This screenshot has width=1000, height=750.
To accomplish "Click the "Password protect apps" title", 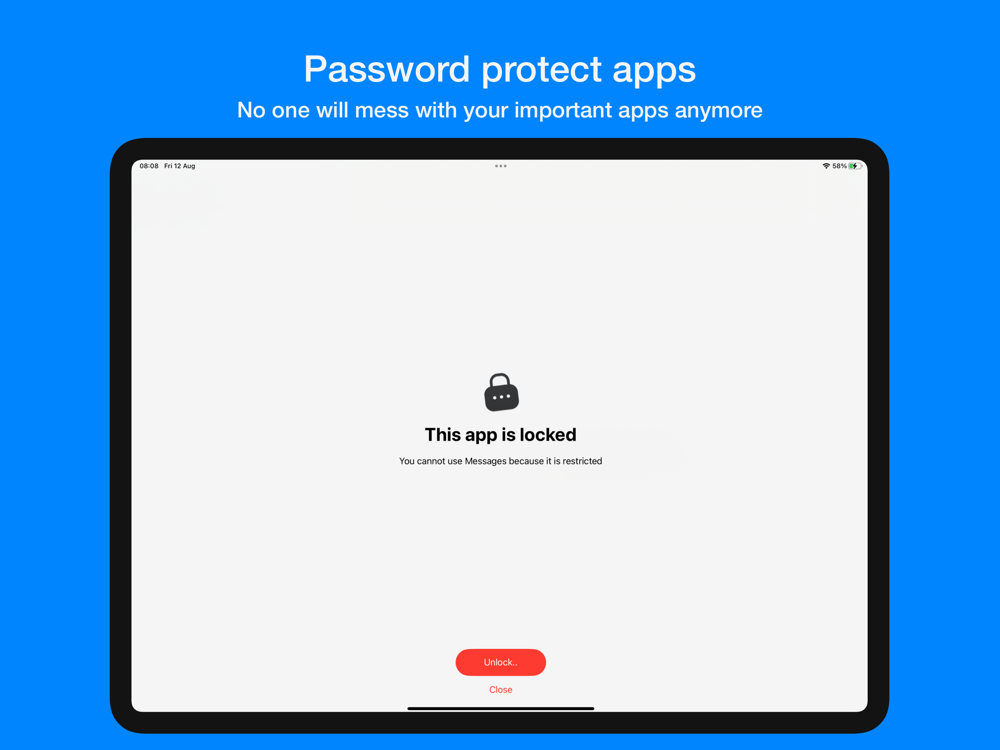I will coord(500,70).
